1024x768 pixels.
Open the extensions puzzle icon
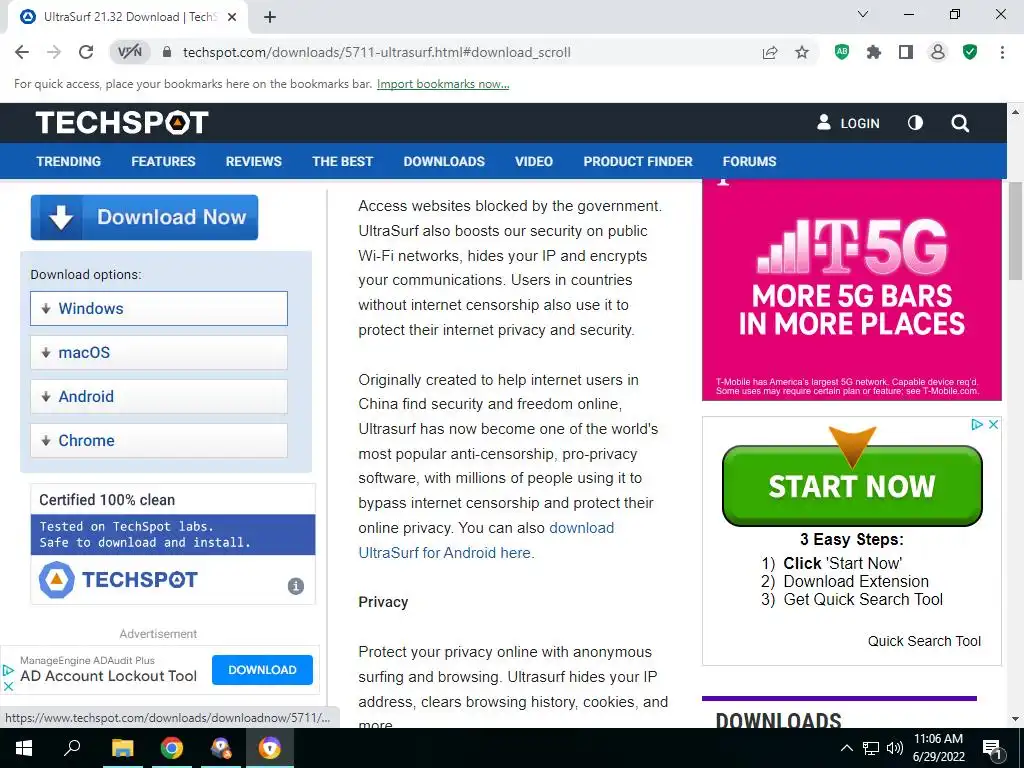click(x=874, y=52)
